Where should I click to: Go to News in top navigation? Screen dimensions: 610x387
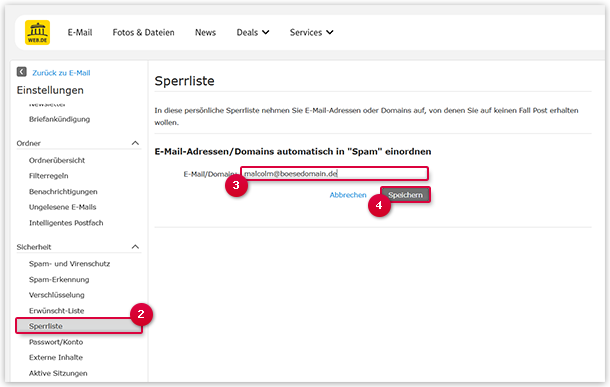pyautogui.click(x=205, y=32)
